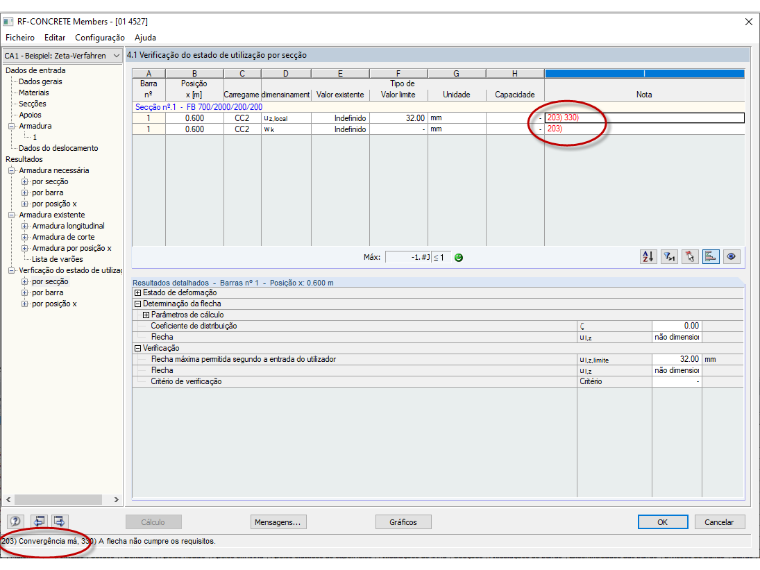The width and height of the screenshot is (760, 570).
Task: Select Lista de varões item
Action: tap(57, 259)
